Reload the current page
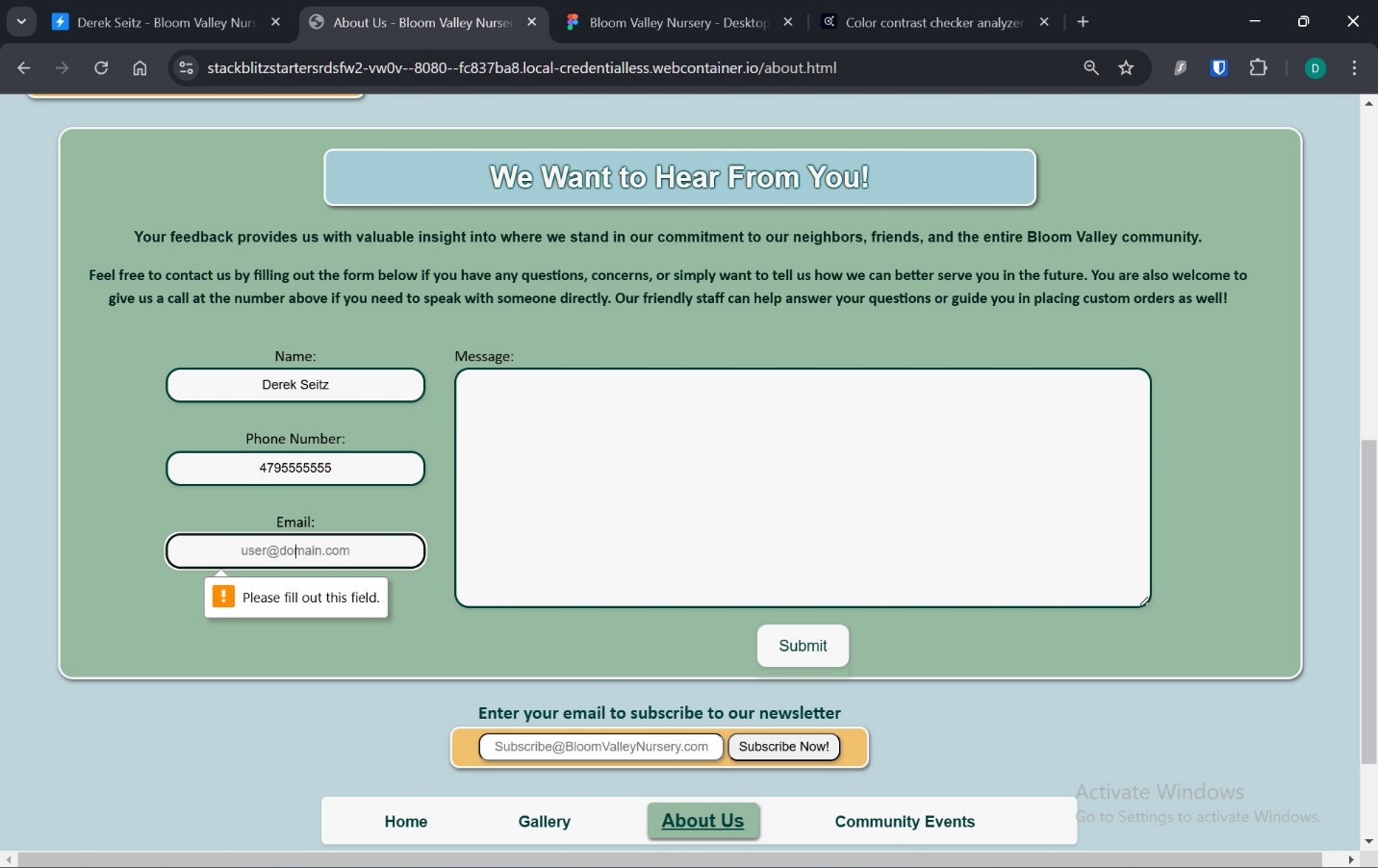The image size is (1378, 868). pyautogui.click(x=101, y=68)
